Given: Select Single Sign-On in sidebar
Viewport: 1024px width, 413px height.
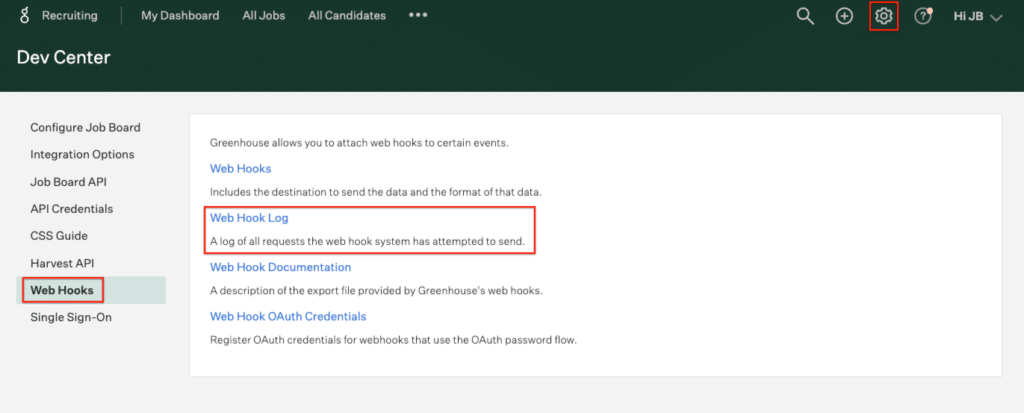Looking at the screenshot, I should pos(71,318).
